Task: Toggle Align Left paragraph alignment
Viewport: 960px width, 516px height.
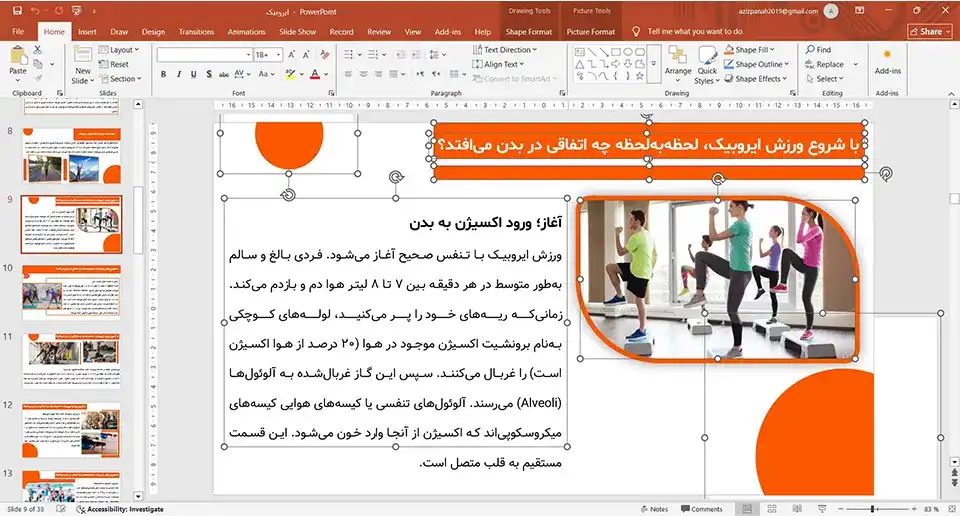Action: point(348,74)
